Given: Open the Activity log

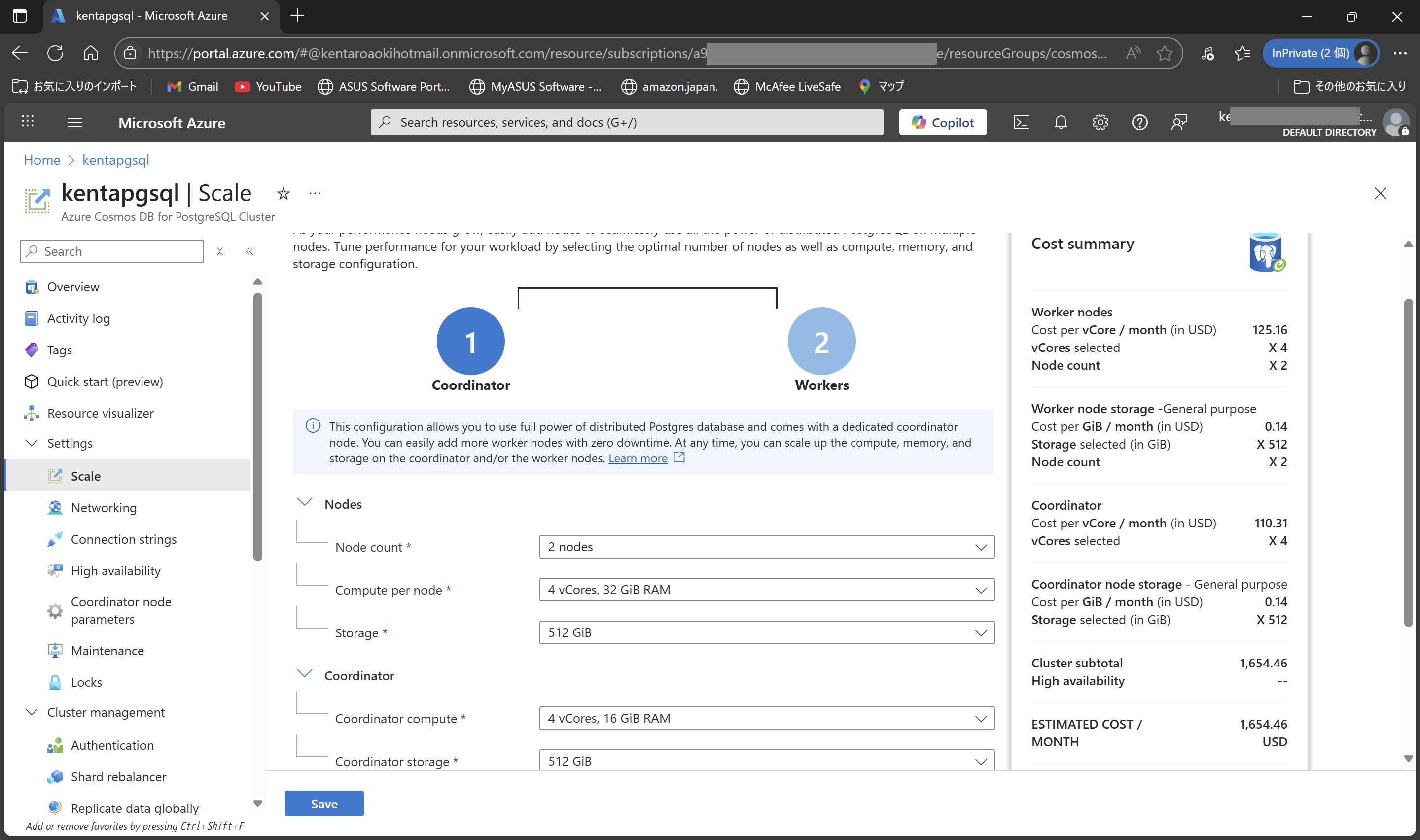Looking at the screenshot, I should tap(78, 318).
